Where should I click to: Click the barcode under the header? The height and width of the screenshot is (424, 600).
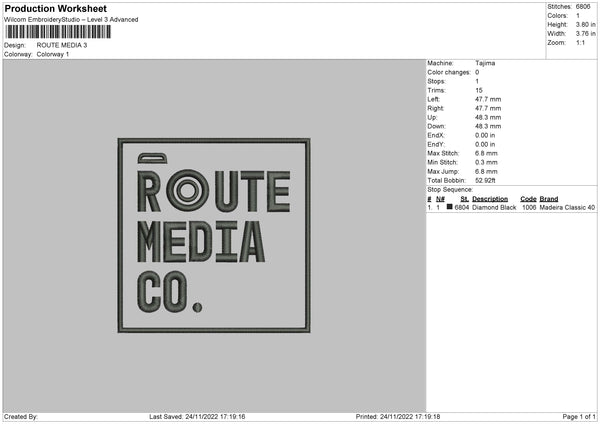click(58, 31)
